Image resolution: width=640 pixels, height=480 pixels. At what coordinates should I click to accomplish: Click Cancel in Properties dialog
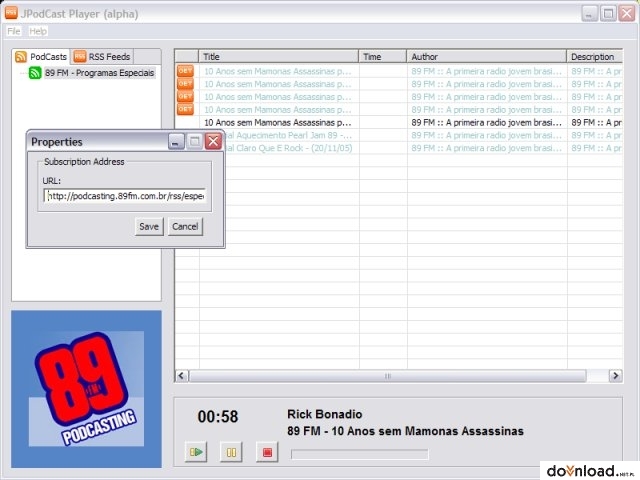pos(185,227)
